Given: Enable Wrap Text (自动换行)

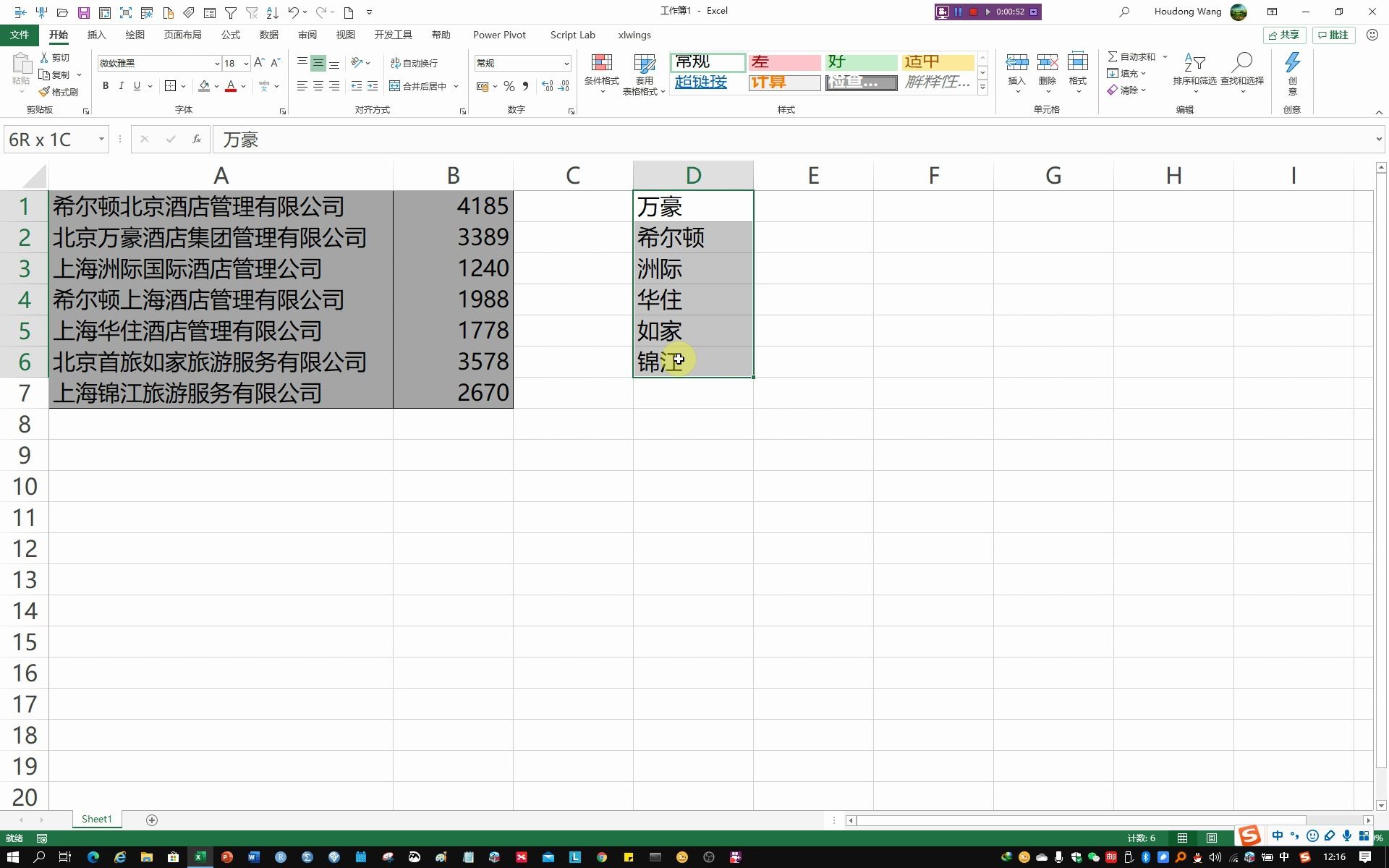Looking at the screenshot, I should click(x=415, y=63).
